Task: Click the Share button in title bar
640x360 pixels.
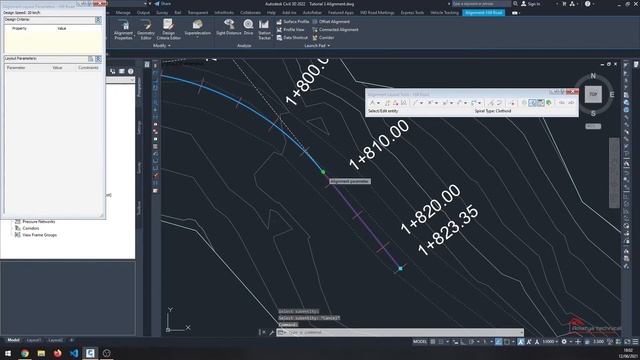Action: tap(162, 3)
